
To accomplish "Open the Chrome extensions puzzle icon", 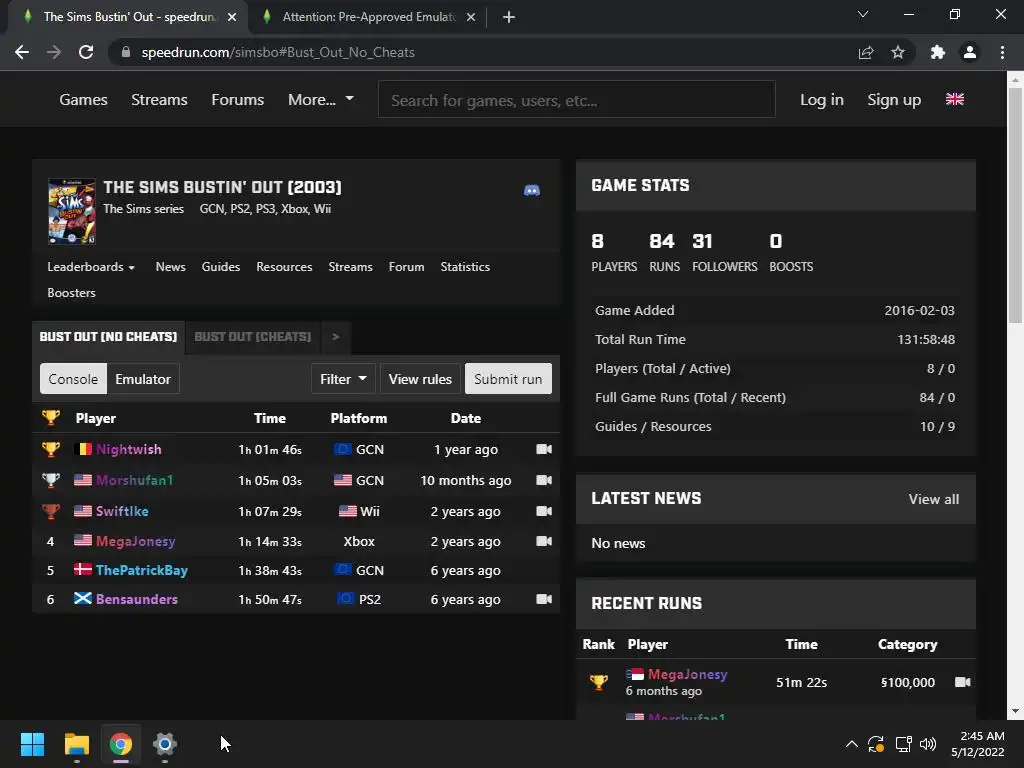I will click(x=937, y=52).
